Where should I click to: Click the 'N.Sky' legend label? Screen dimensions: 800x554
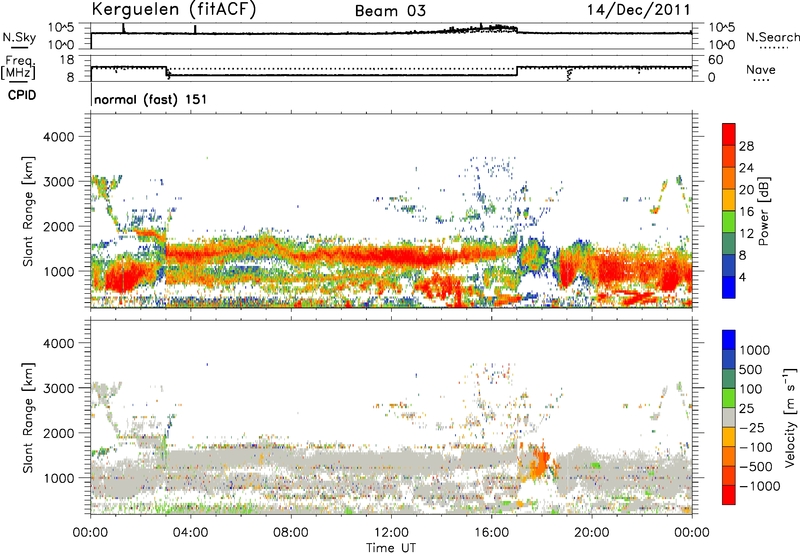(19, 37)
